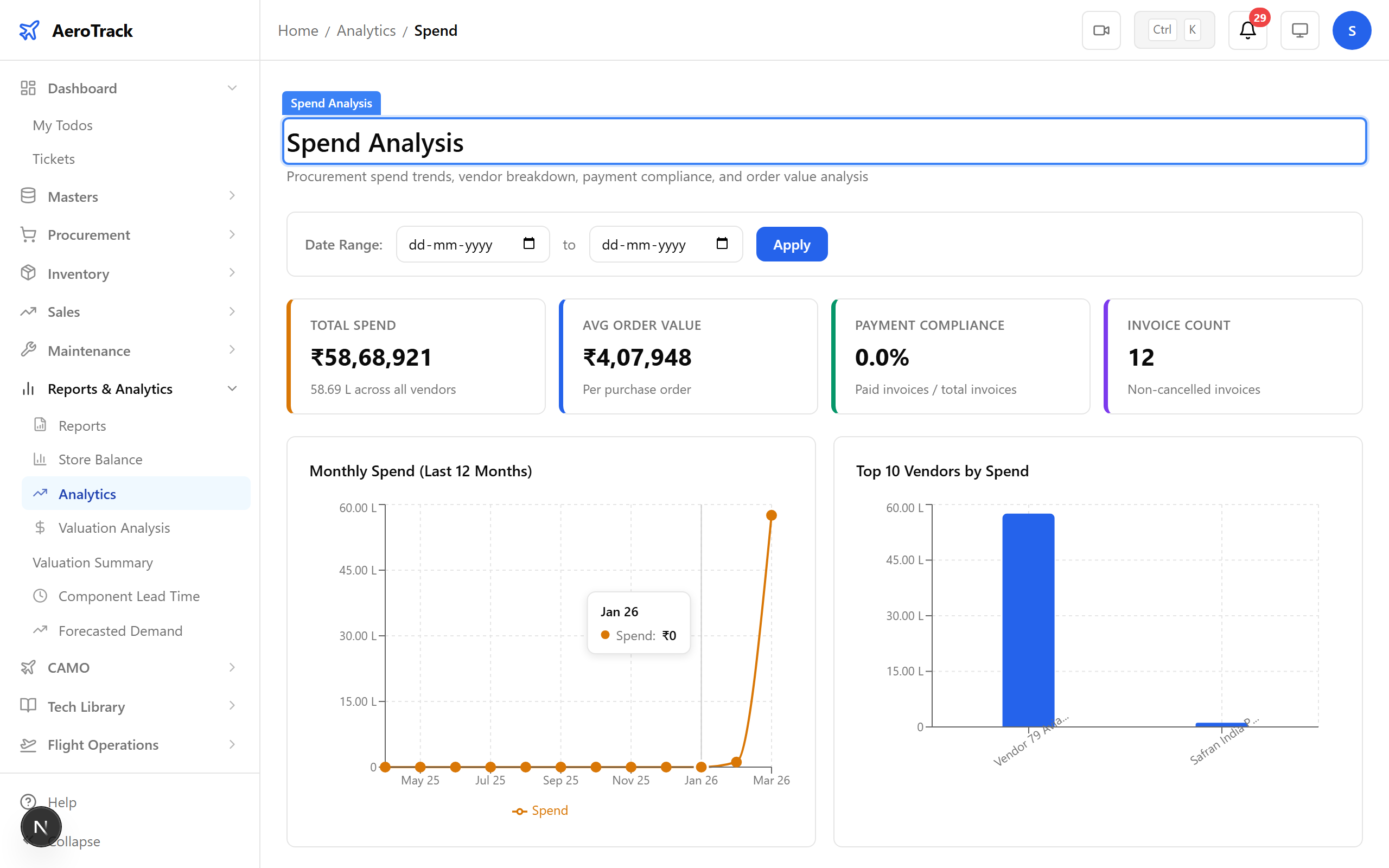
Task: Click the Apply button for date range
Action: coord(792,244)
